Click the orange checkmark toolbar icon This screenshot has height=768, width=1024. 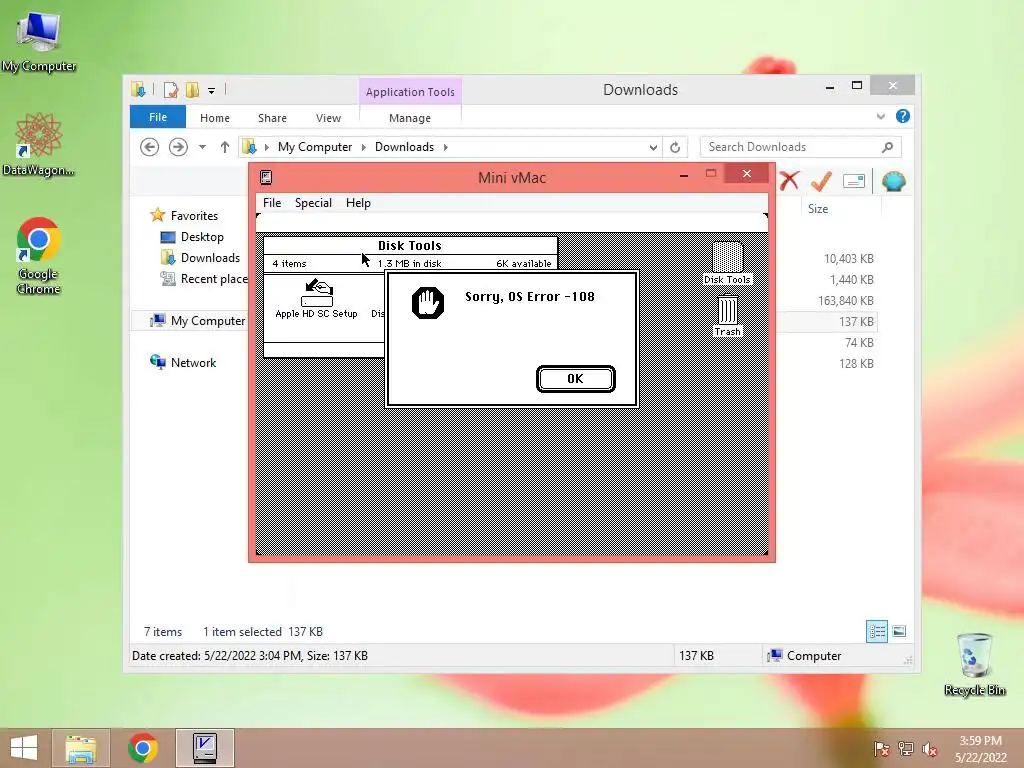[x=821, y=181]
